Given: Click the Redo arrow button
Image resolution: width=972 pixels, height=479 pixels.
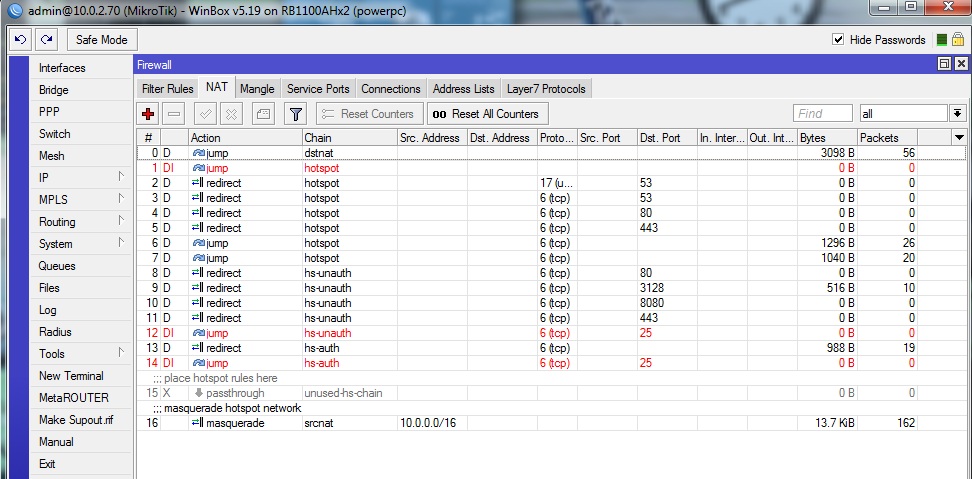Looking at the screenshot, I should point(46,40).
